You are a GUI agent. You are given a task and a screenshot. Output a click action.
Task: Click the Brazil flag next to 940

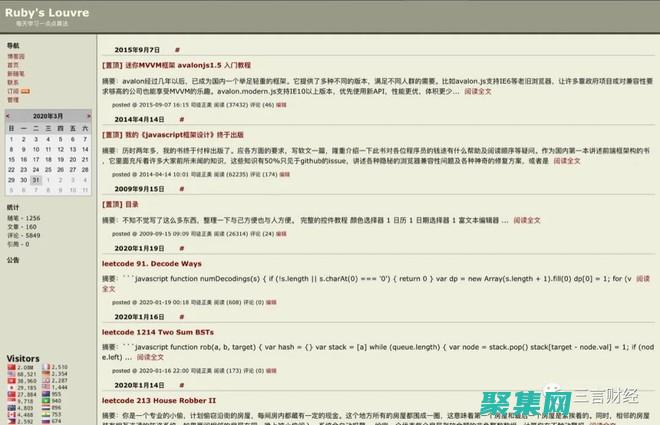[46, 401]
